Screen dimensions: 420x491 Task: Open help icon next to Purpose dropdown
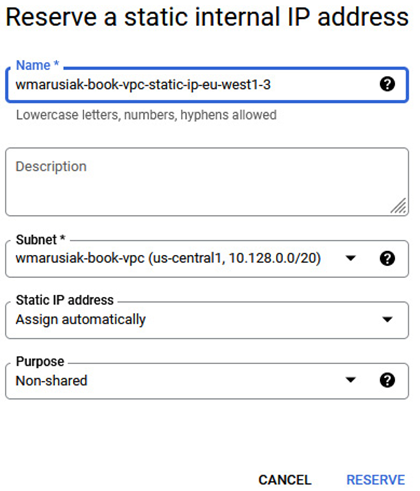(387, 380)
